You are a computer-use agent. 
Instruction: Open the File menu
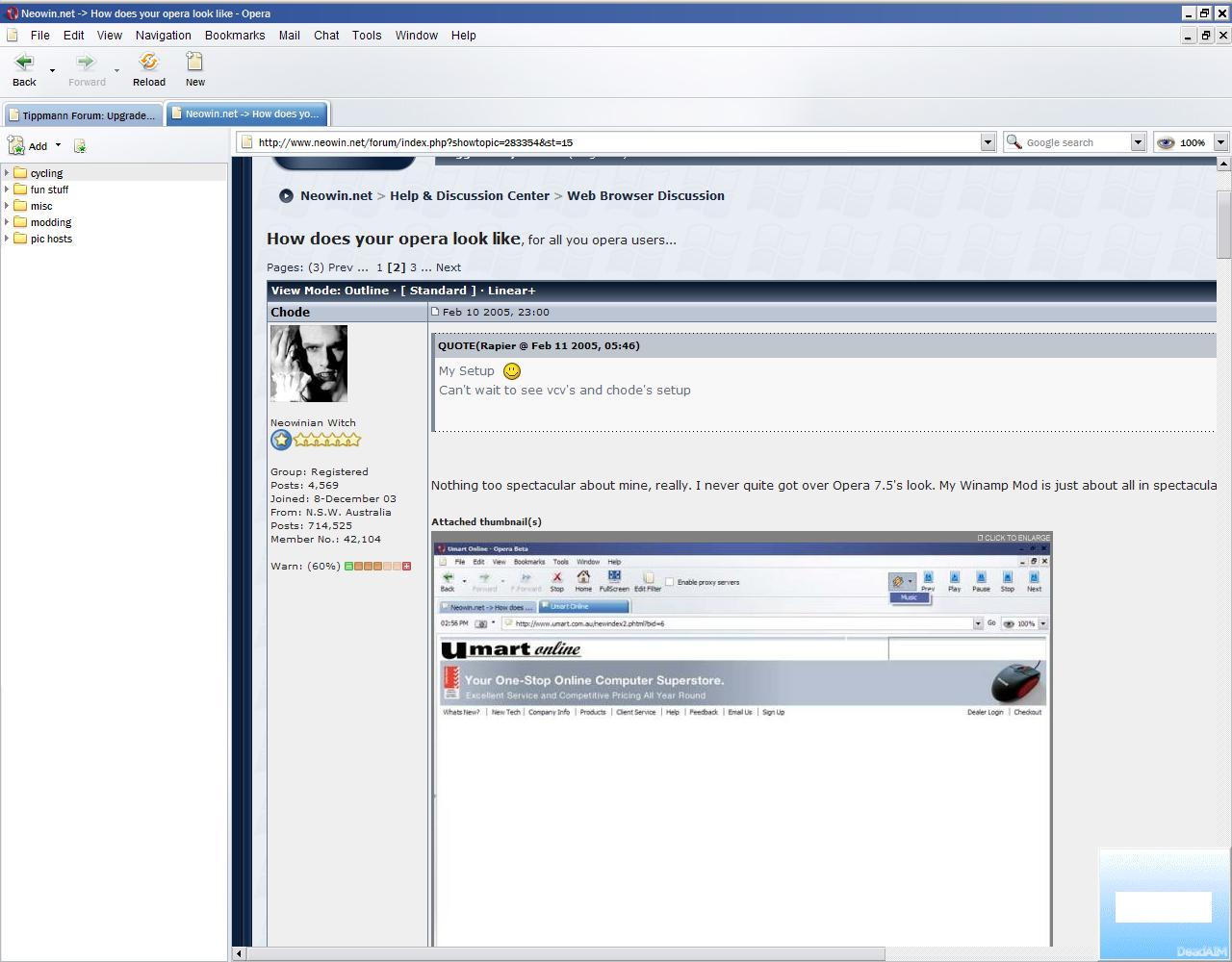(x=39, y=36)
